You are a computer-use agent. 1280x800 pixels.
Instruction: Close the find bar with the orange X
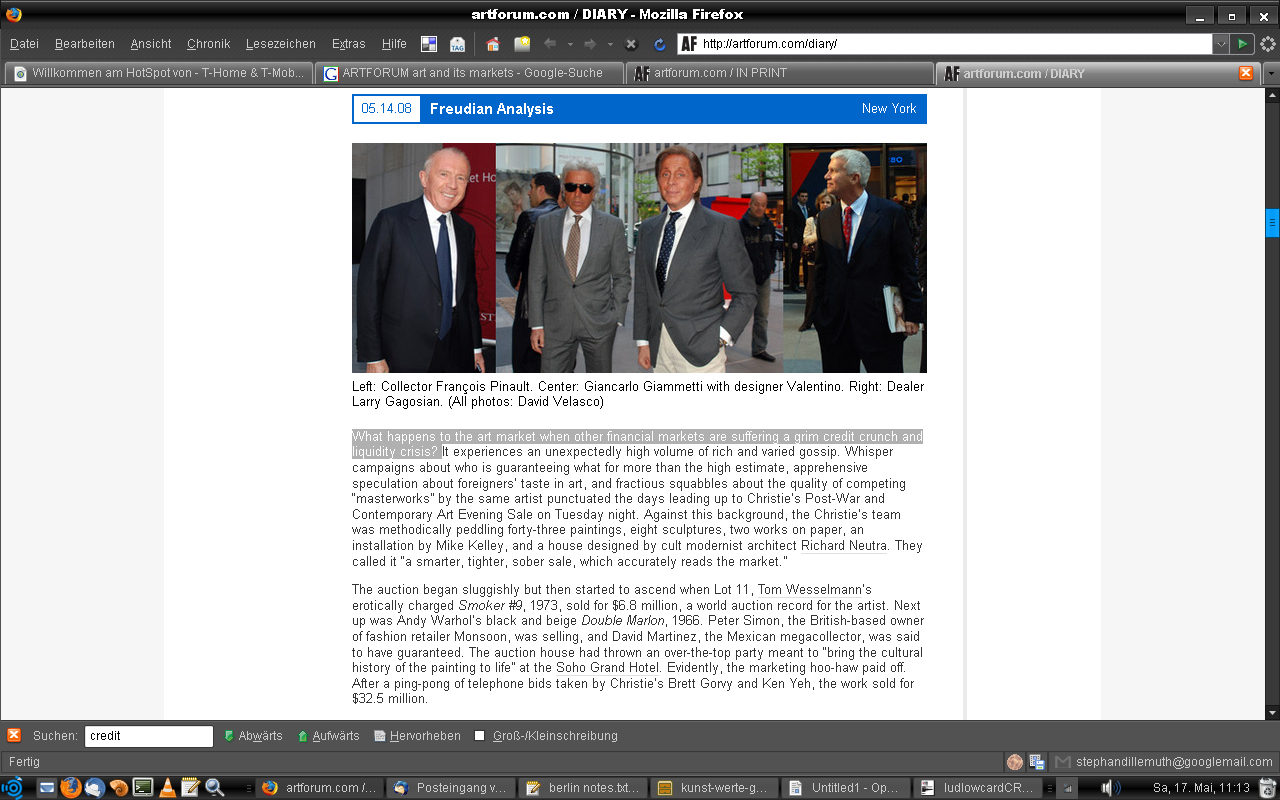click(x=14, y=735)
